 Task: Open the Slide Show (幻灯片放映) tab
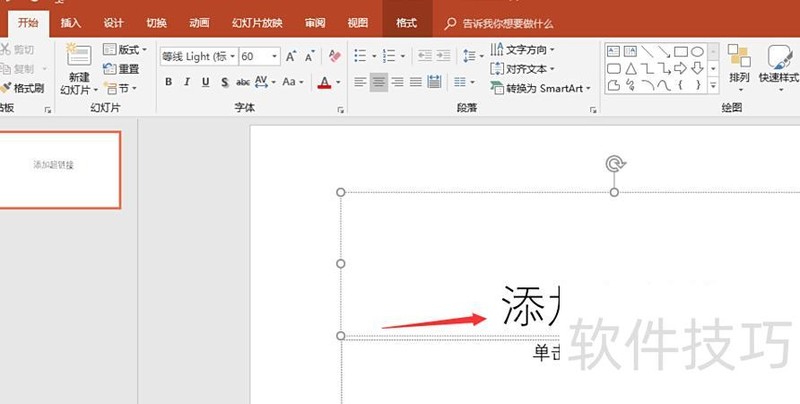(x=257, y=22)
